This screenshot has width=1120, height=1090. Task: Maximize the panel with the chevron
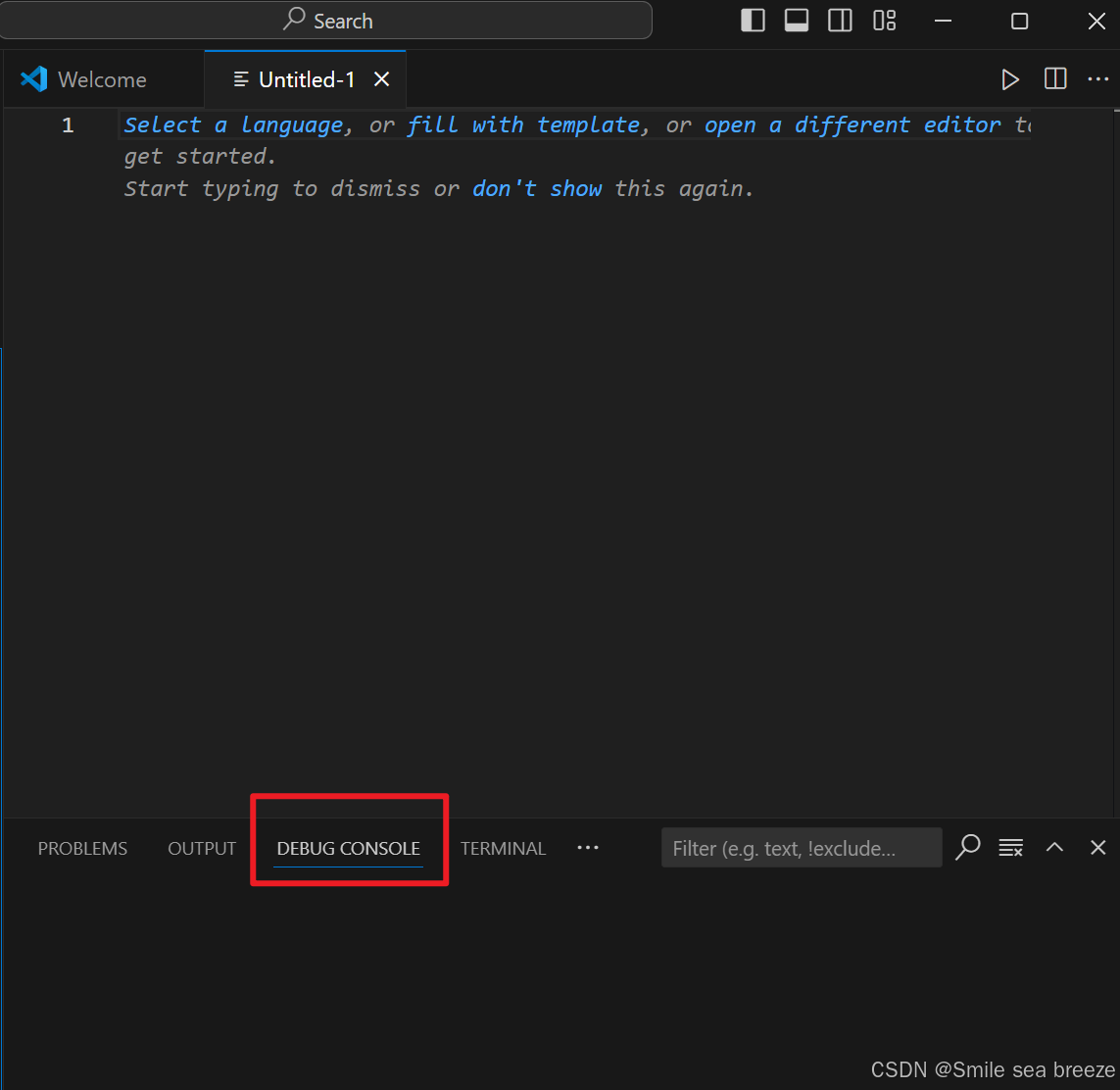point(1054,847)
